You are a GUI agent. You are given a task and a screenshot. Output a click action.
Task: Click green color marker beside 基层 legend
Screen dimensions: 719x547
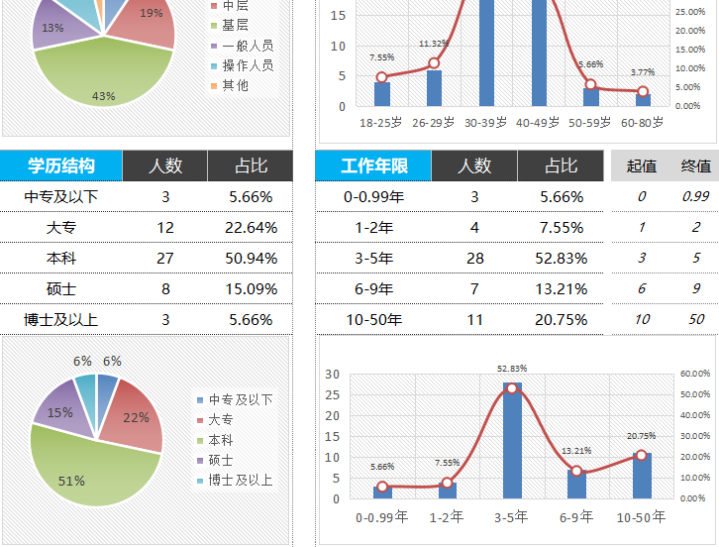pyautogui.click(x=214, y=26)
